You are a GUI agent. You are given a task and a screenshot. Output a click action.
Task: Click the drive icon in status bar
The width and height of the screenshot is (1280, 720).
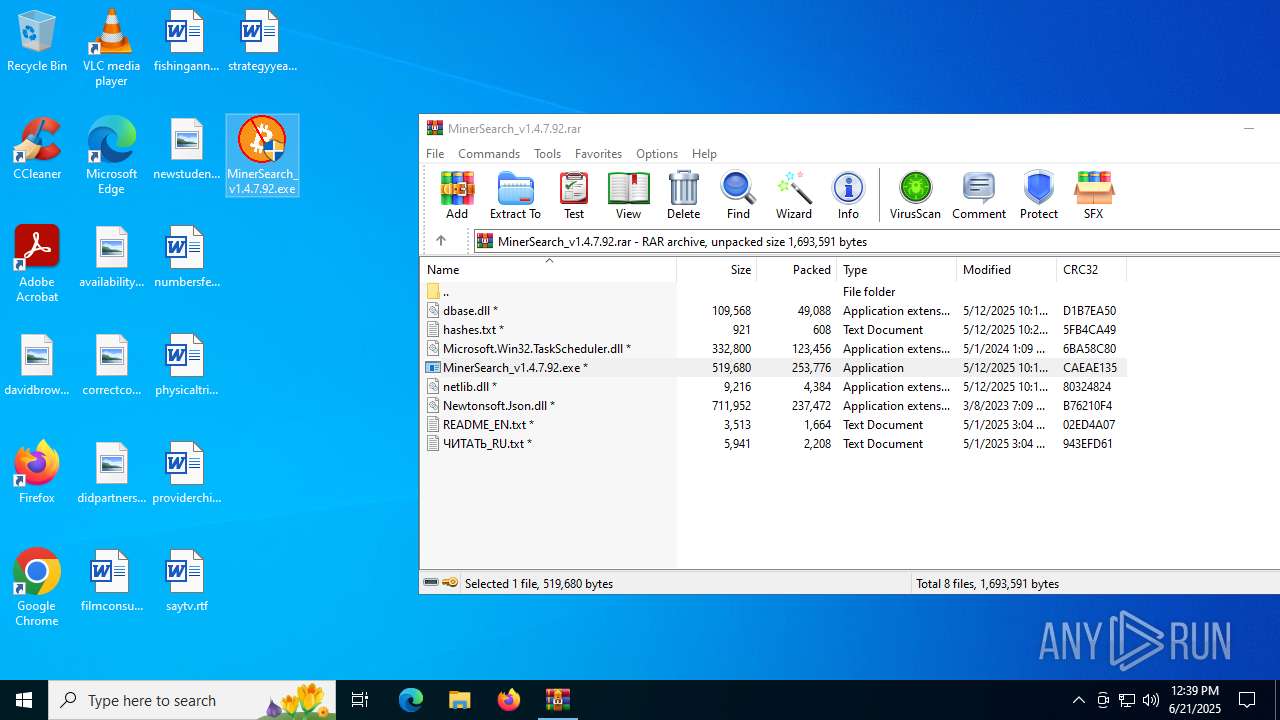tap(431, 583)
